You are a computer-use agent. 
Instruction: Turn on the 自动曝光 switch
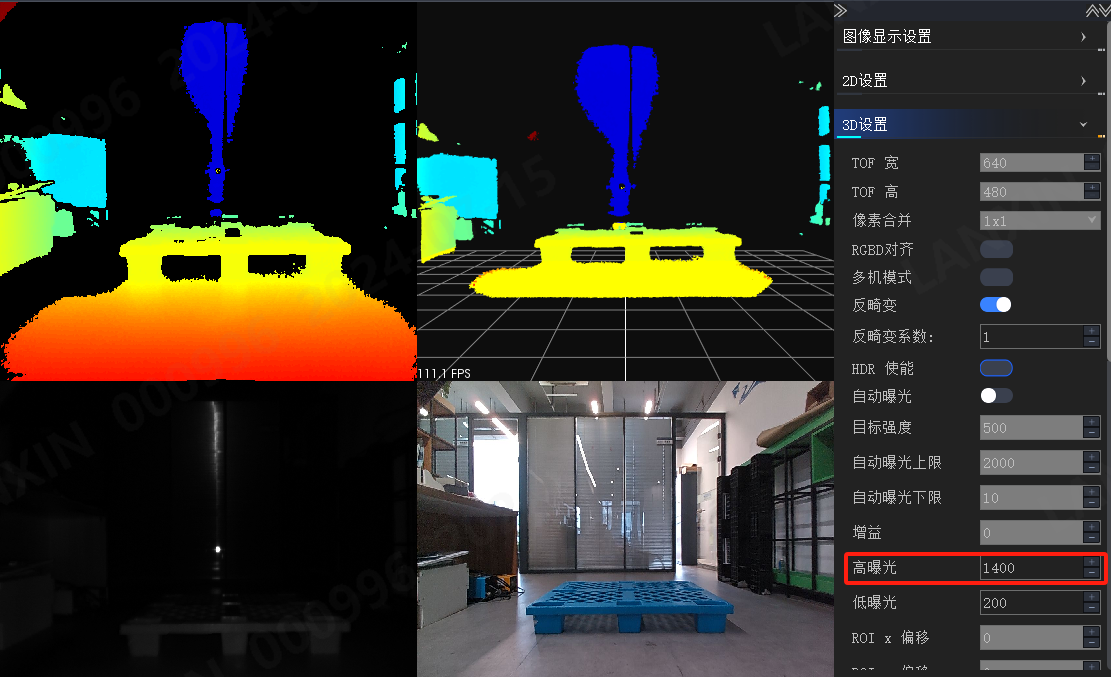[996, 396]
